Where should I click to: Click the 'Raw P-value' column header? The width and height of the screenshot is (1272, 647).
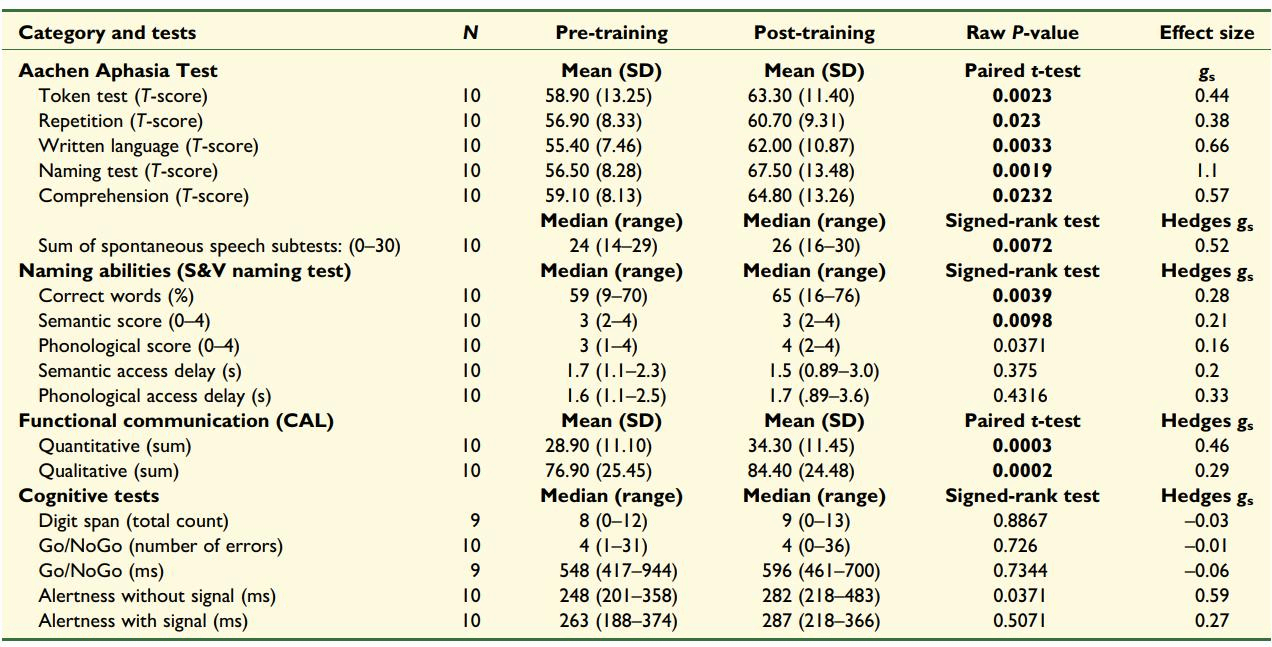click(1022, 32)
